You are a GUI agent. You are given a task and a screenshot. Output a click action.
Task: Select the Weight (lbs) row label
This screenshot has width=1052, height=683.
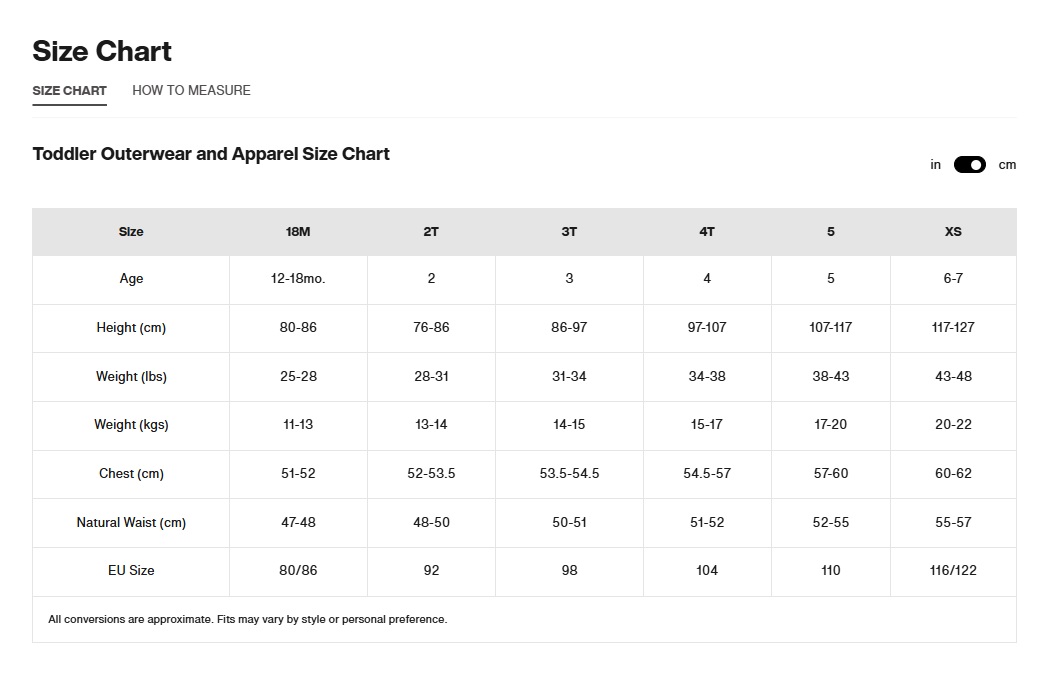click(x=131, y=377)
